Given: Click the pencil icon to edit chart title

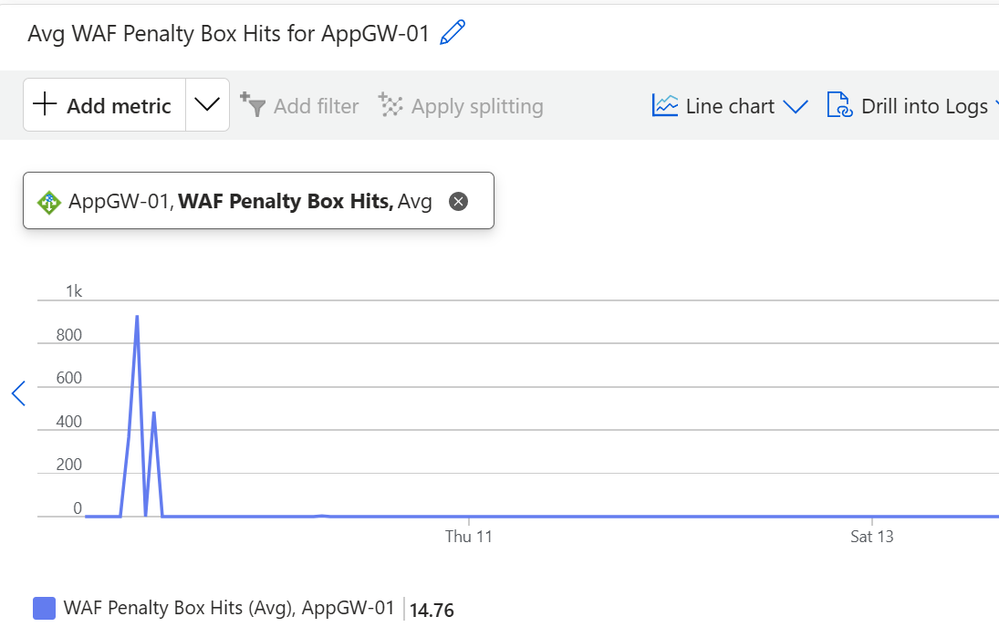Looking at the screenshot, I should 453,33.
